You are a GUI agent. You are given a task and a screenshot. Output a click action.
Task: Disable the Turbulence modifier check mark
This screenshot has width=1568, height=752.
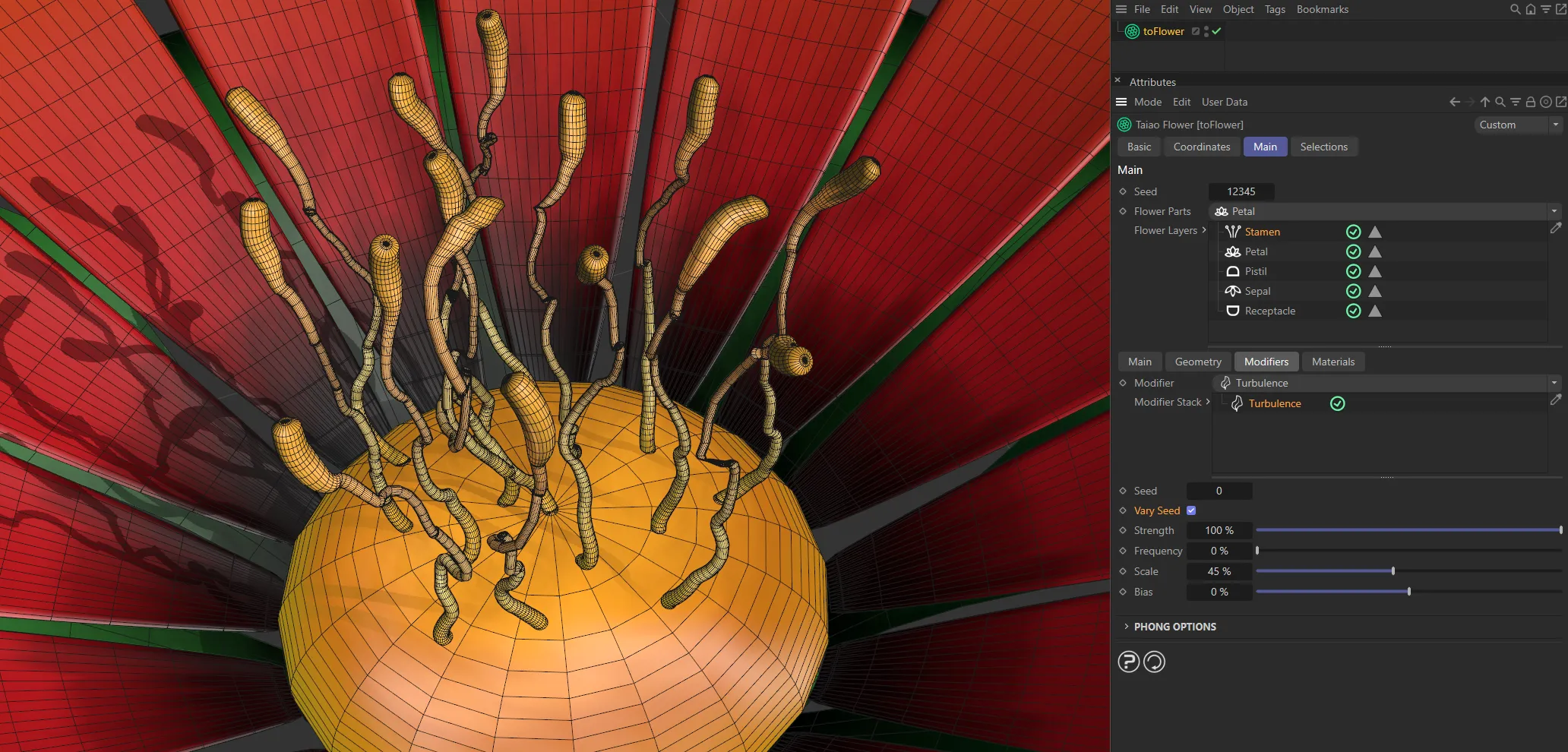1338,403
